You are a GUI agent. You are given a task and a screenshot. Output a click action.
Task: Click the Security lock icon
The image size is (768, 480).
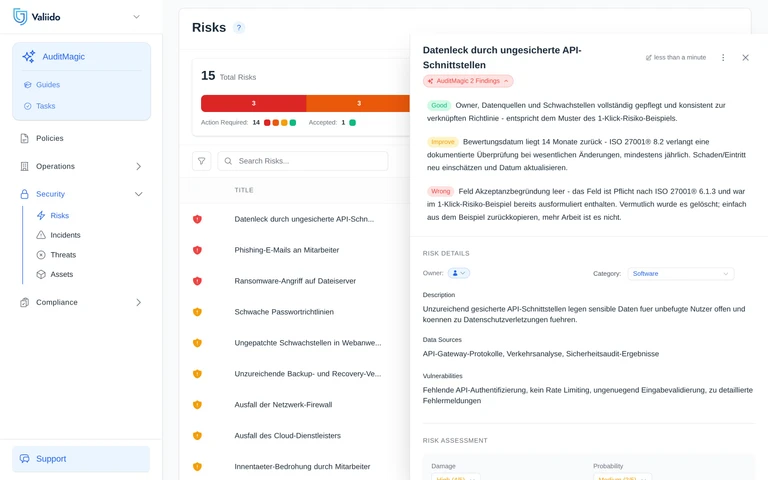point(24,194)
